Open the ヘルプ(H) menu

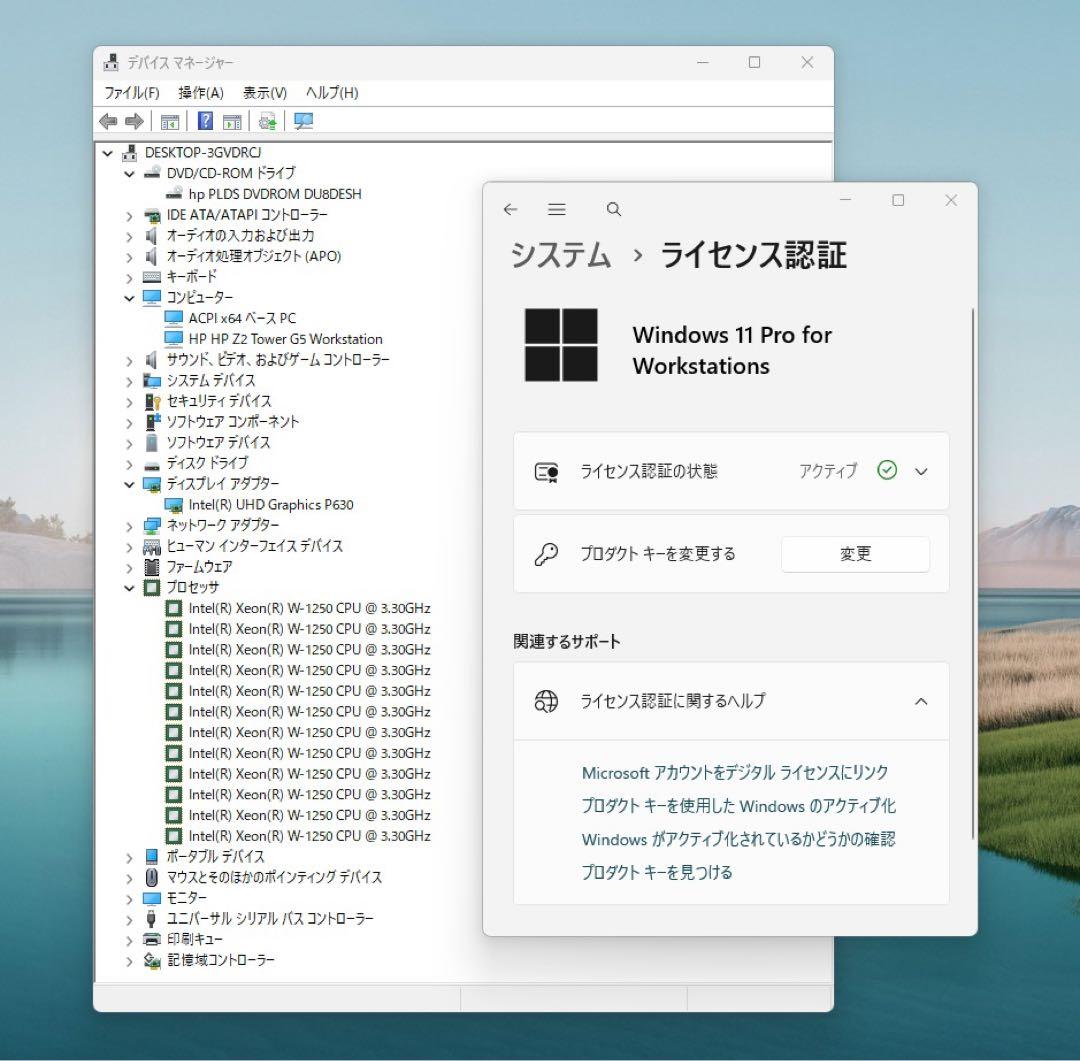[332, 92]
